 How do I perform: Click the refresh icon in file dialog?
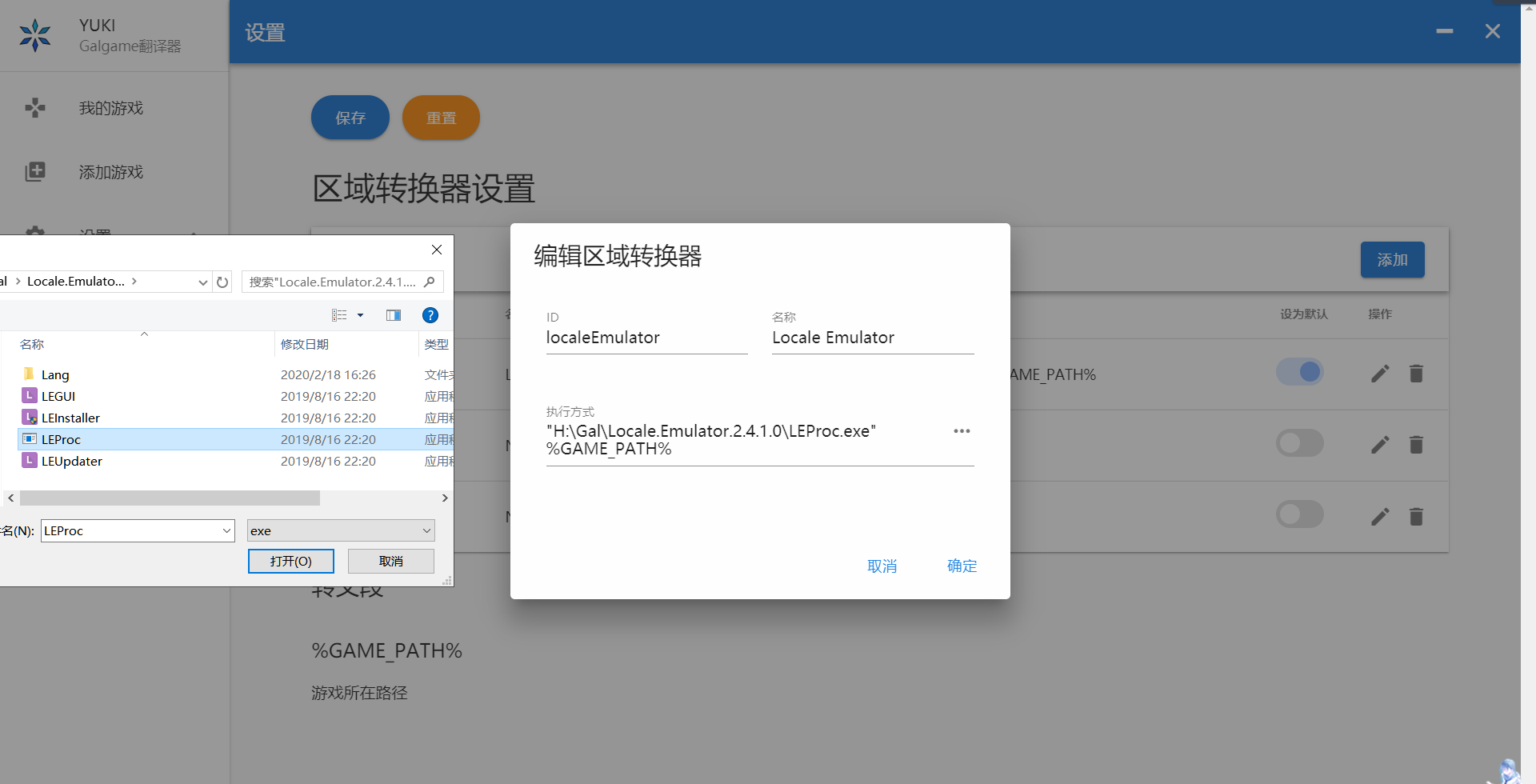[222, 282]
